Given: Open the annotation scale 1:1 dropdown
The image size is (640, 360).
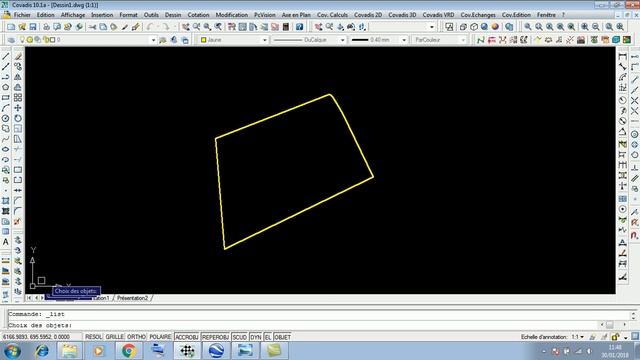Looking at the screenshot, I should tap(578, 337).
